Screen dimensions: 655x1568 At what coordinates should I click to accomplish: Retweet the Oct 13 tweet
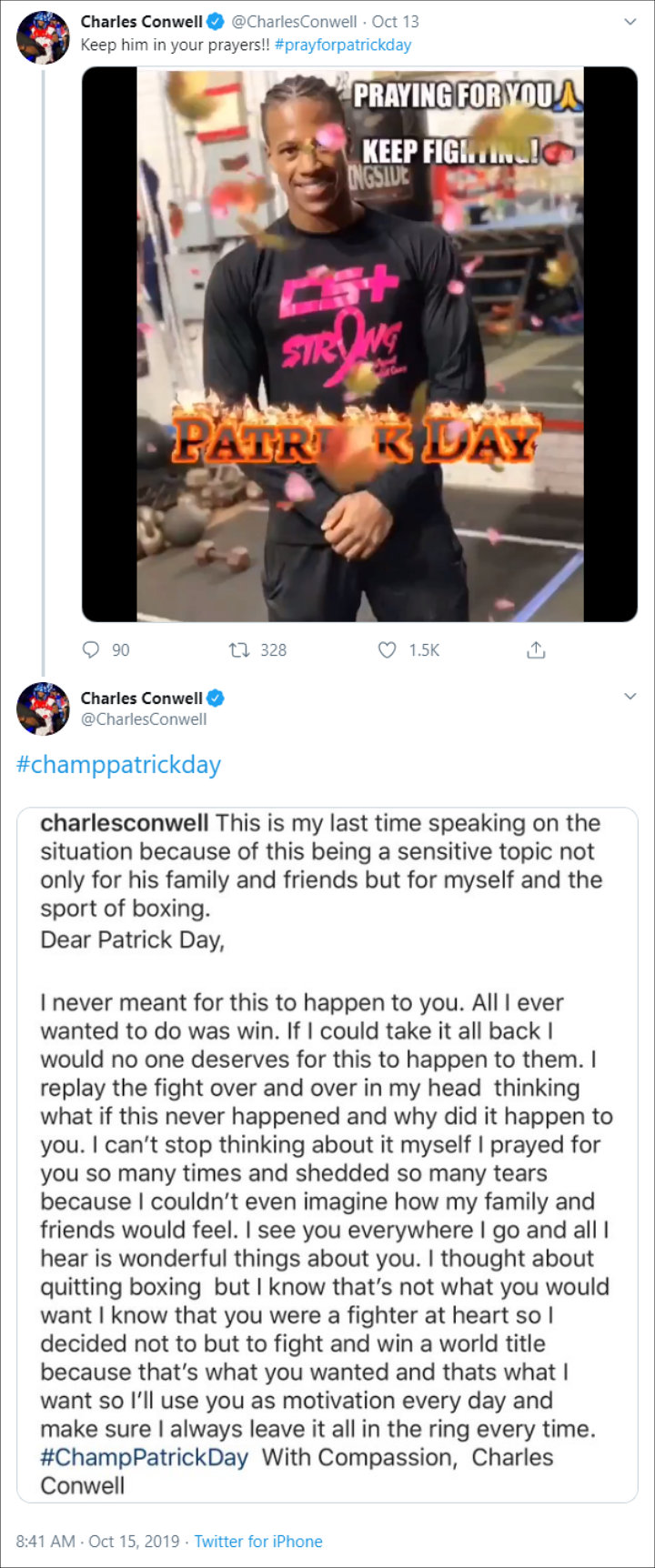(239, 650)
